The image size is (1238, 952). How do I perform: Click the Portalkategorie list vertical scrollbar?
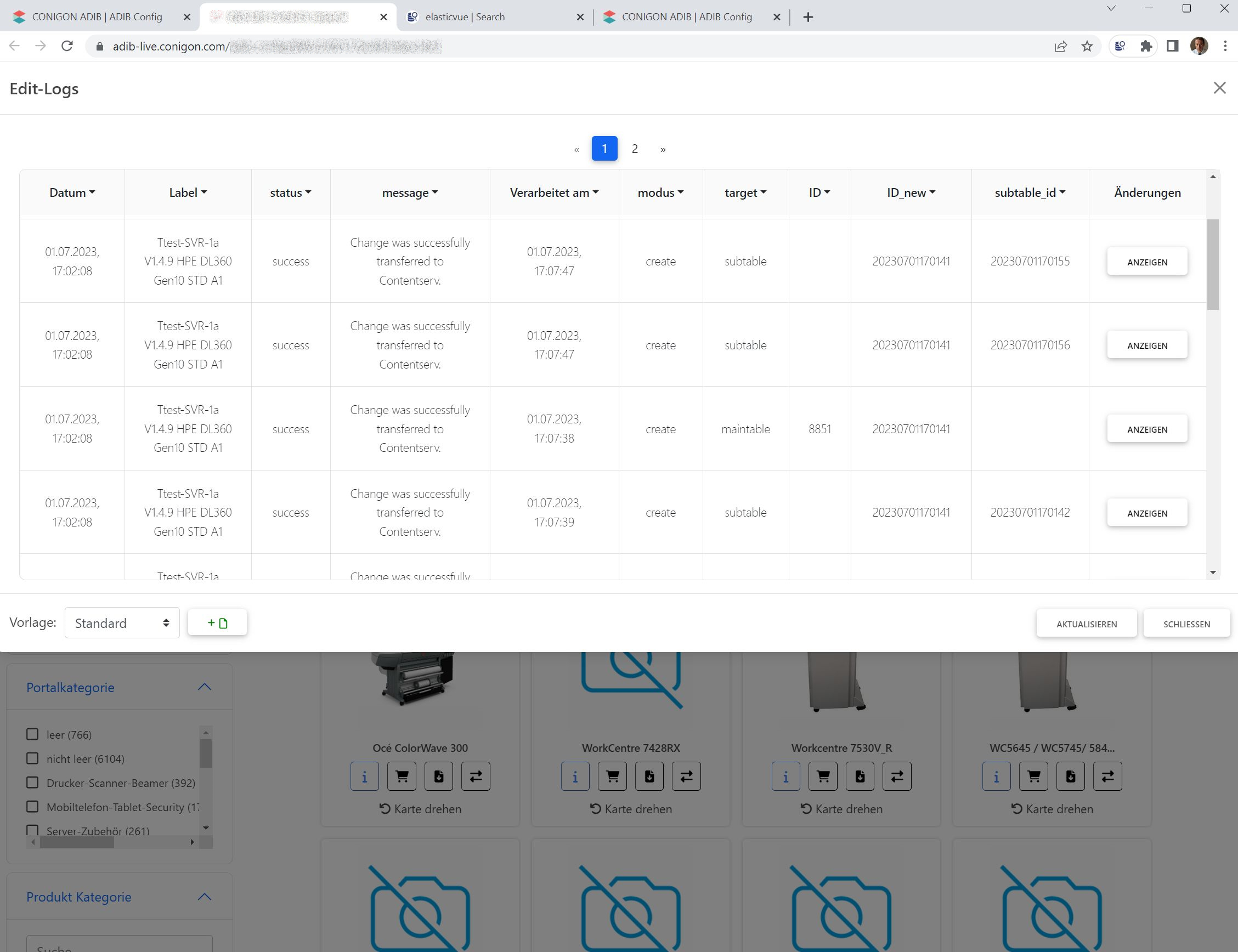pyautogui.click(x=206, y=753)
